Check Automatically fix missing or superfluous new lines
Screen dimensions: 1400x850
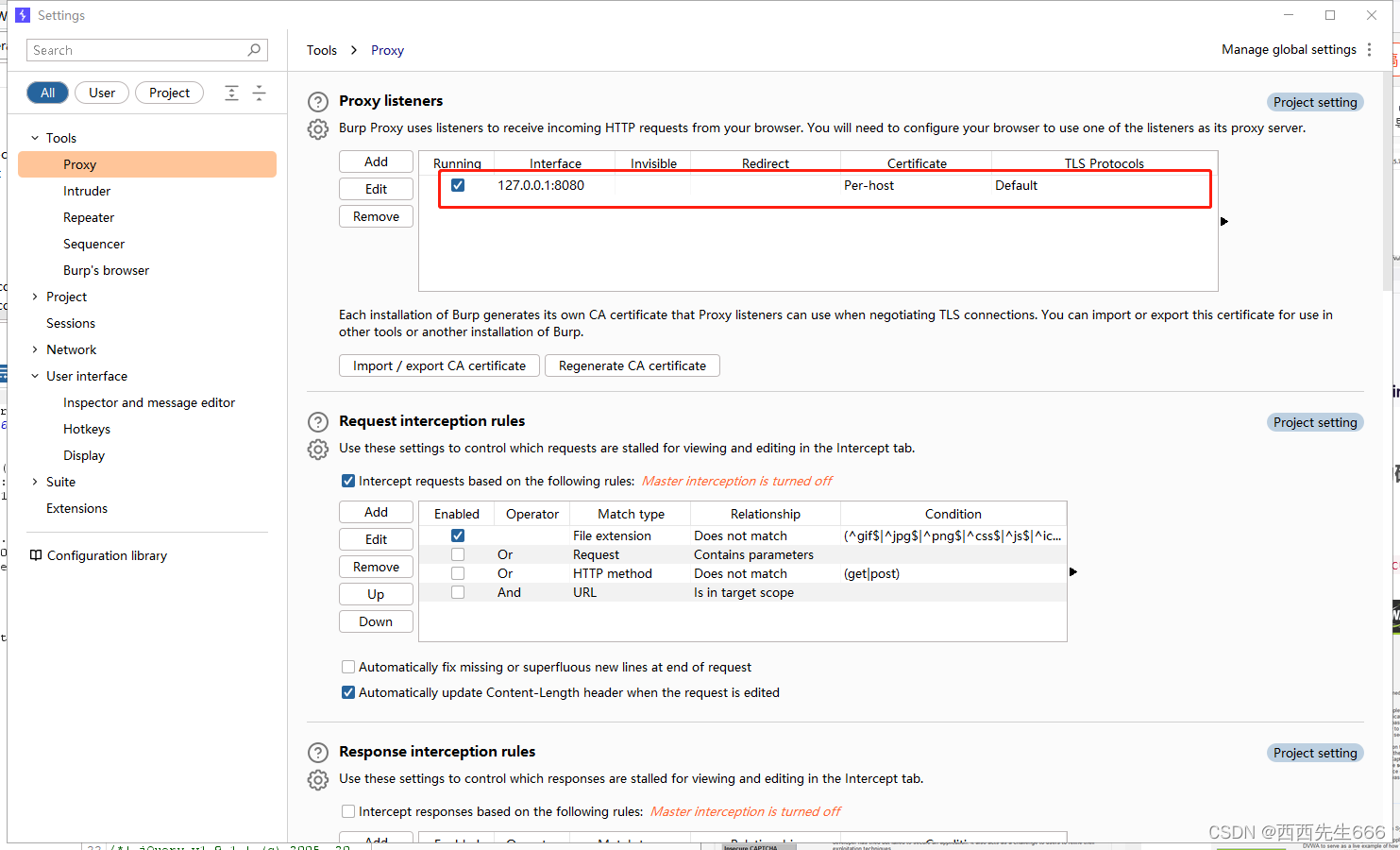pyautogui.click(x=348, y=667)
